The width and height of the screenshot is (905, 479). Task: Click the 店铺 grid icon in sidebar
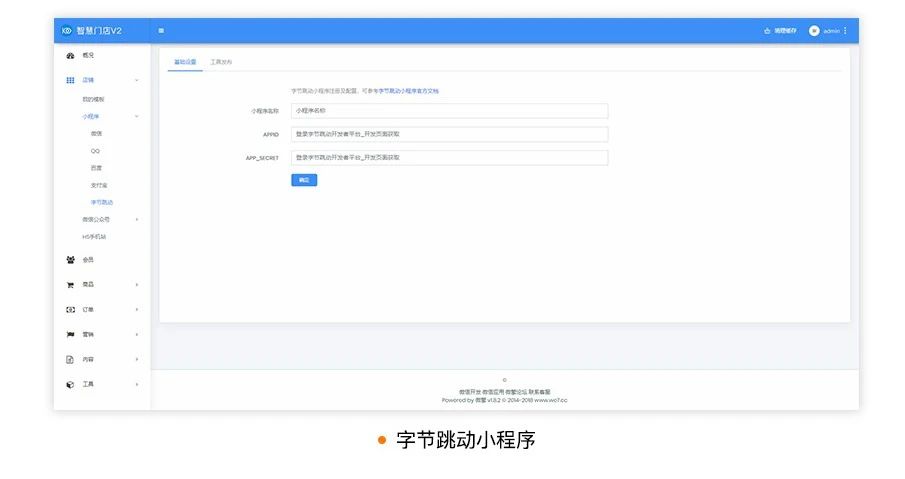(x=70, y=80)
